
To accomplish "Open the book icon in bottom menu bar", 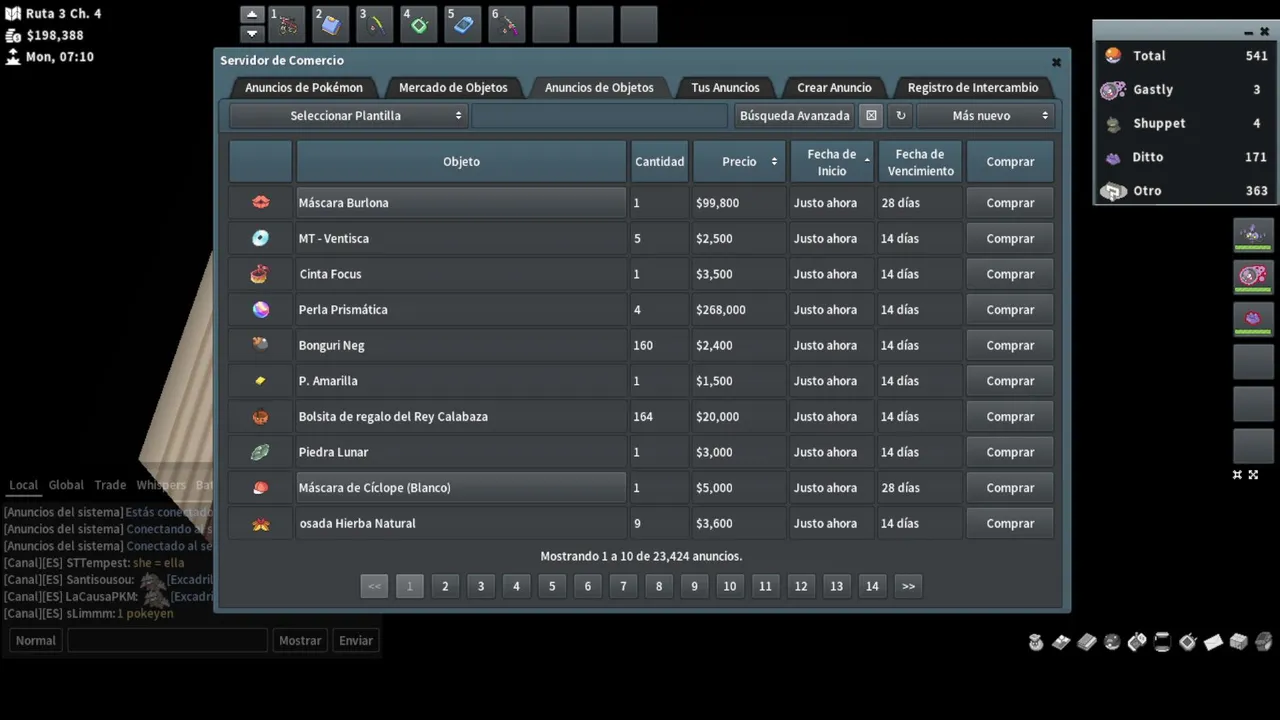I will tap(1087, 642).
